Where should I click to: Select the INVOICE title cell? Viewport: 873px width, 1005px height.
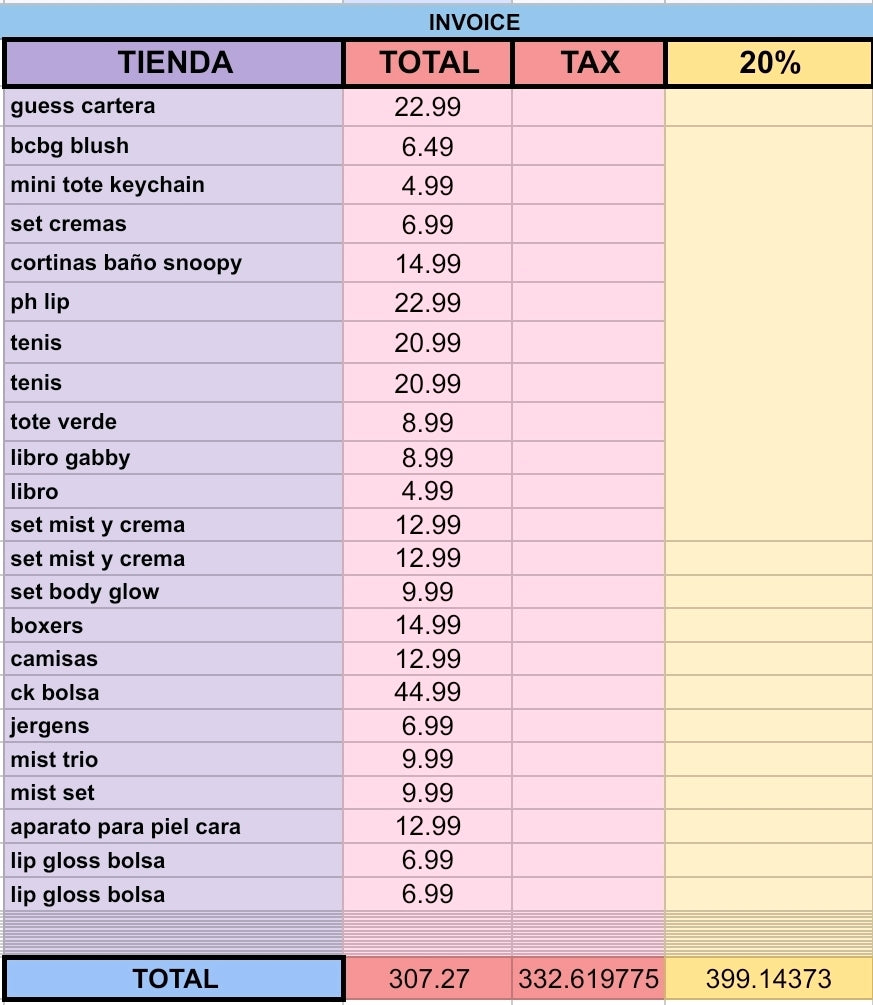[474, 22]
